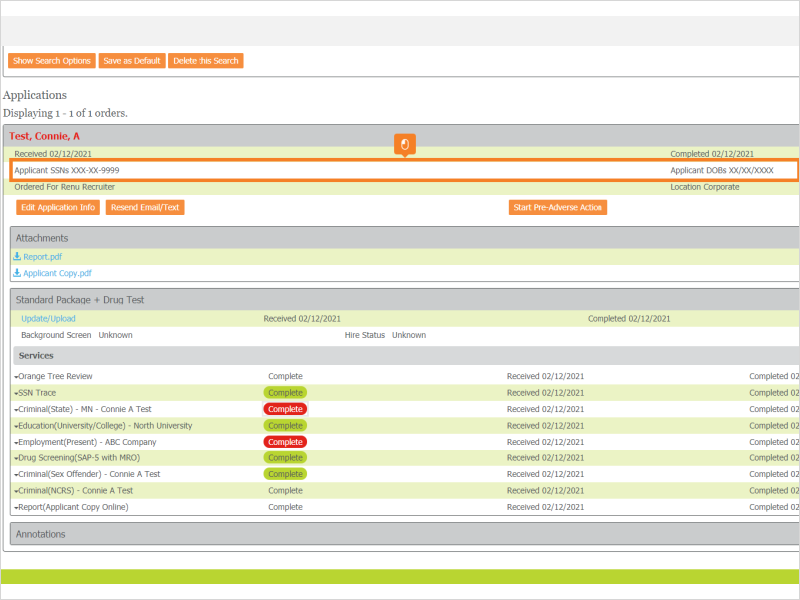800x600 pixels.
Task: Click the download icon beside Applicant Copy.pdf
Action: coord(17,272)
